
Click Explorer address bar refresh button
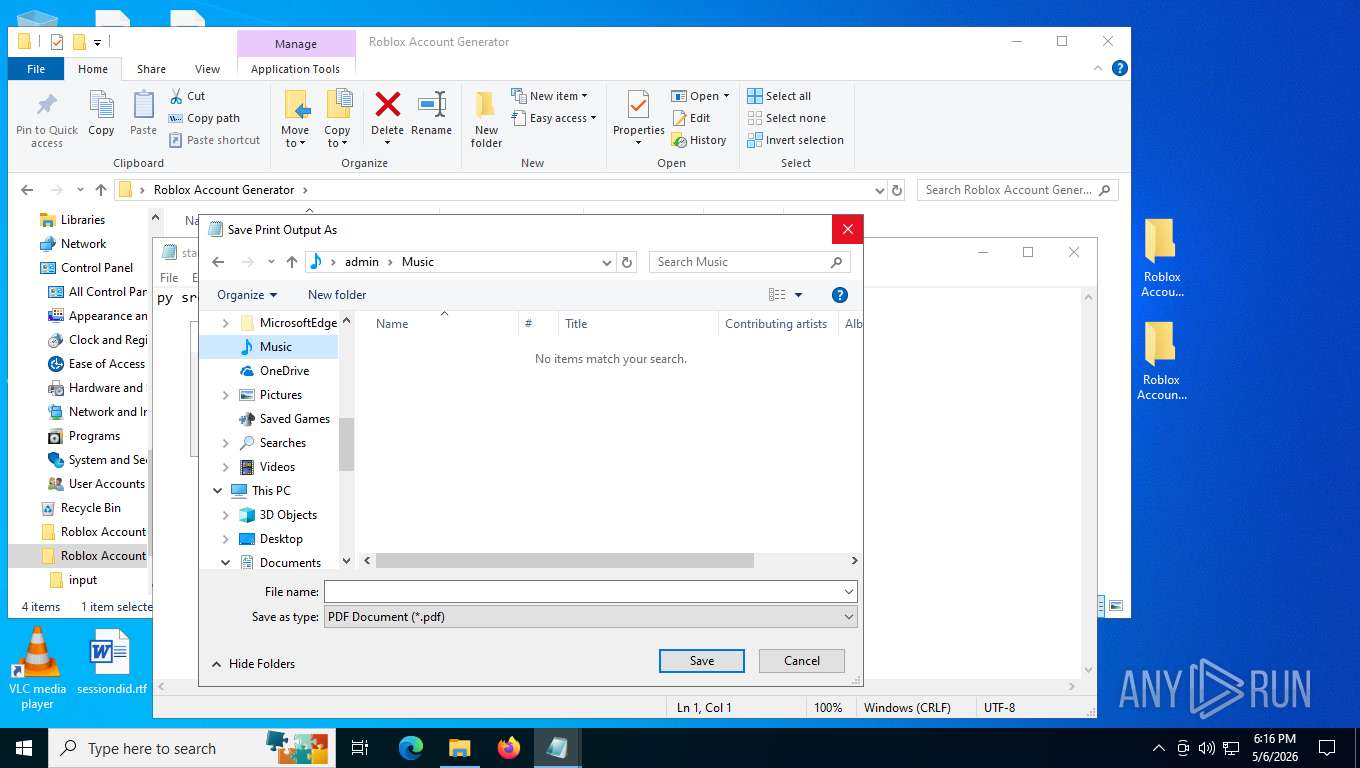tap(897, 190)
